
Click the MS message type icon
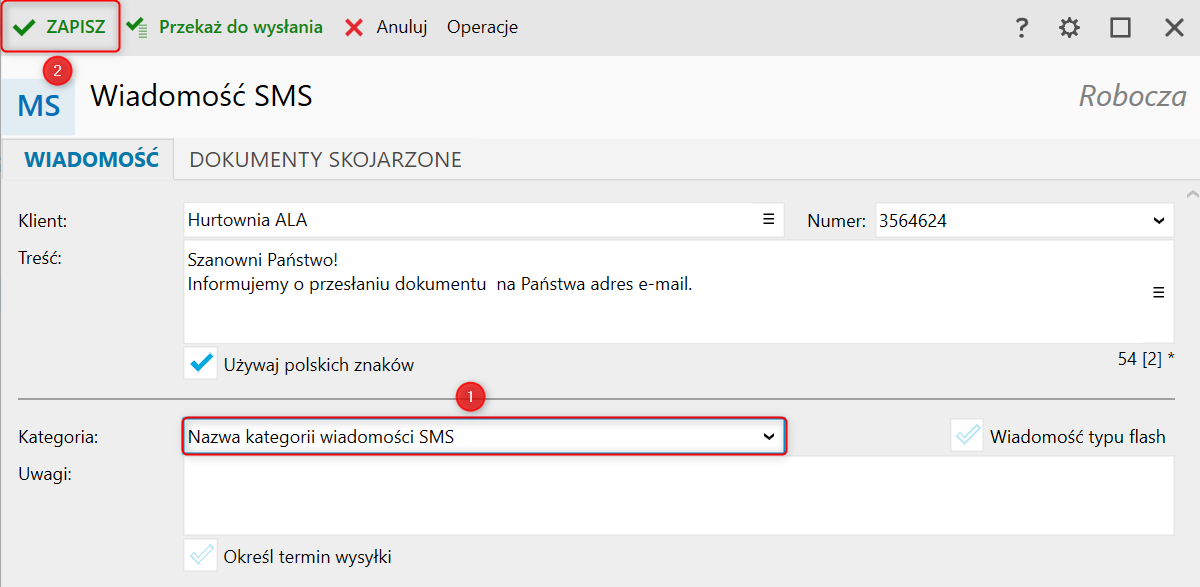pos(38,105)
